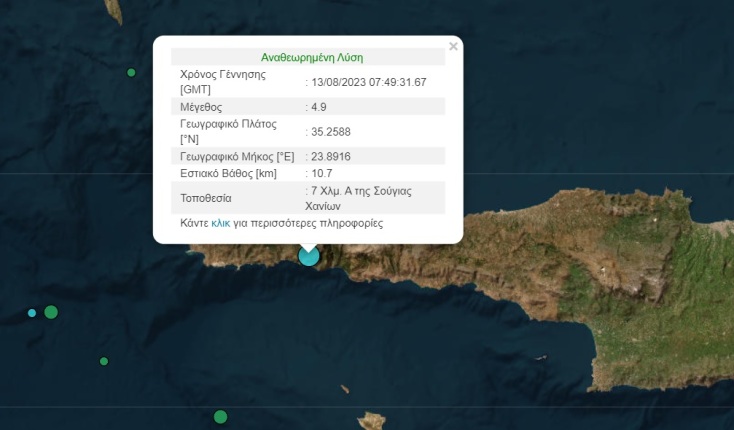Select the green marker near the top-left island
734x430 pixels.
coord(131,73)
